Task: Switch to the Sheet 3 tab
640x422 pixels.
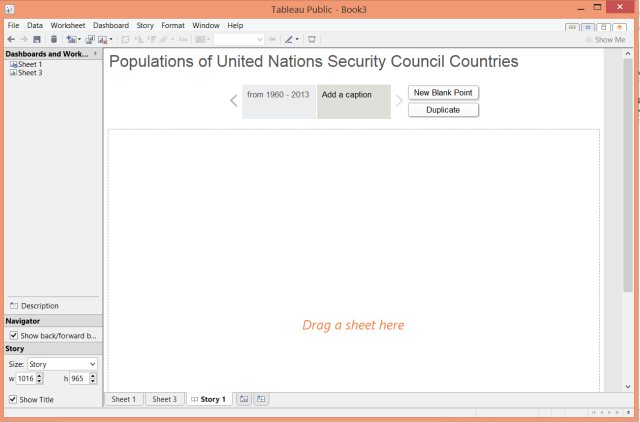Action: [x=164, y=399]
